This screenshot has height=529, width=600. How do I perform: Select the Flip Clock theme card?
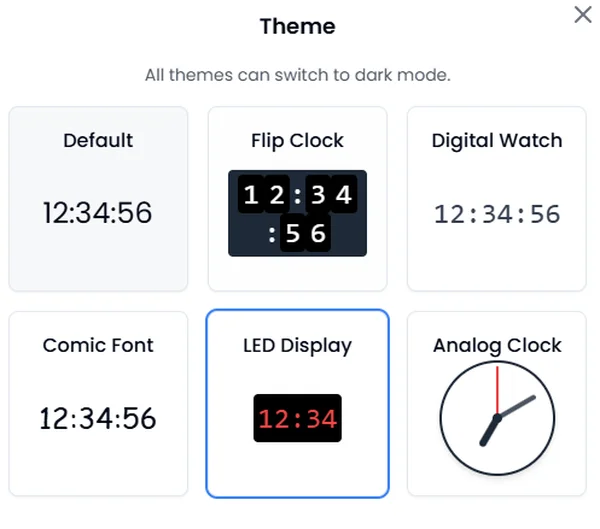(x=298, y=199)
